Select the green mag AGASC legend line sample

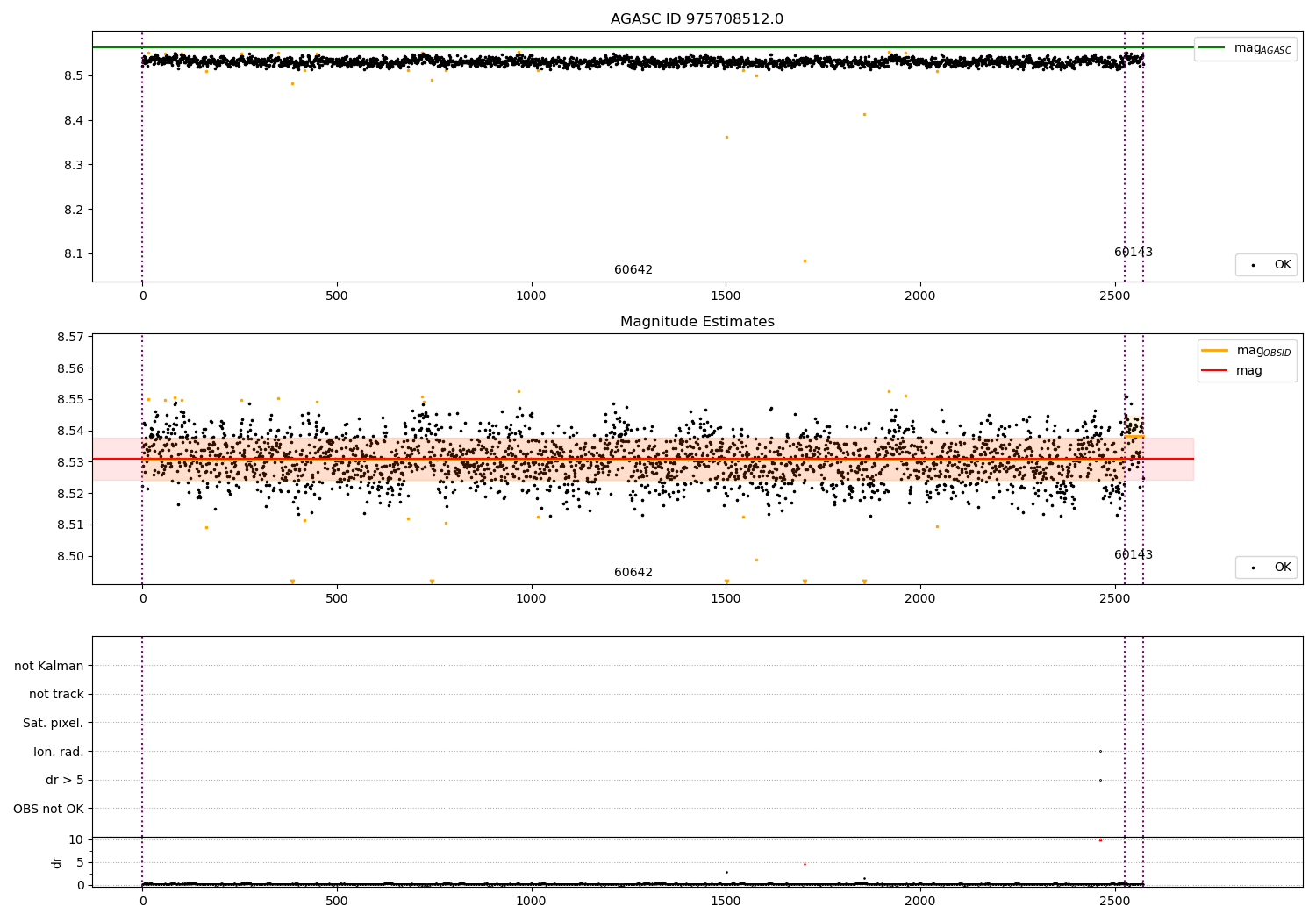(1212, 48)
